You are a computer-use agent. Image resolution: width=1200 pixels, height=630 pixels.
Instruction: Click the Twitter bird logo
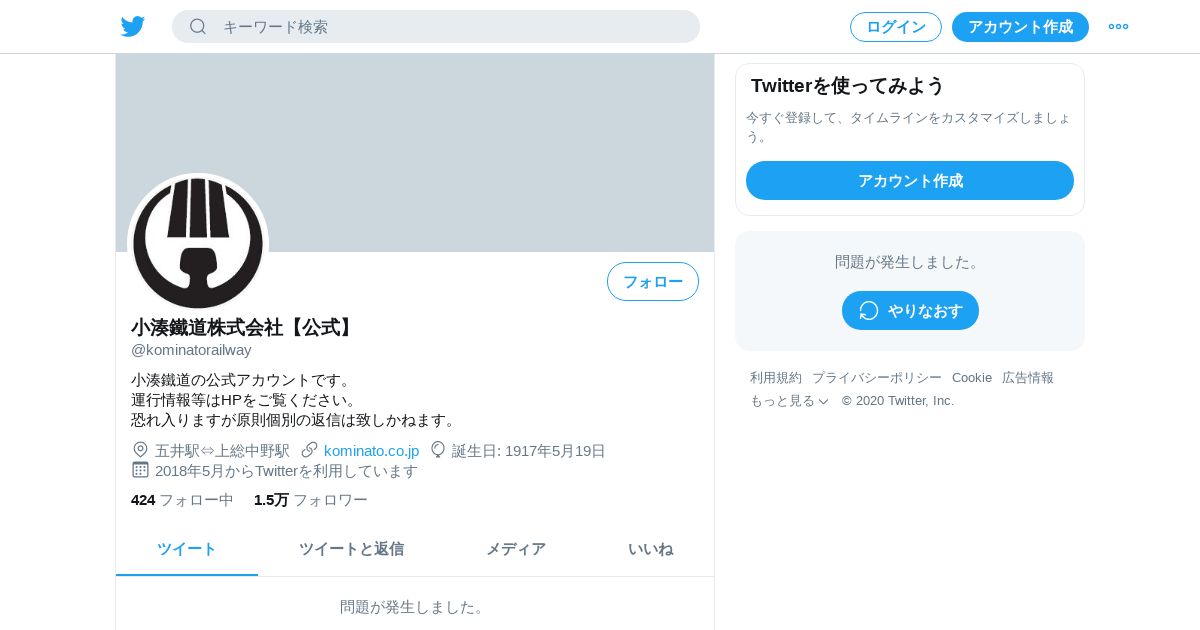pyautogui.click(x=133, y=26)
